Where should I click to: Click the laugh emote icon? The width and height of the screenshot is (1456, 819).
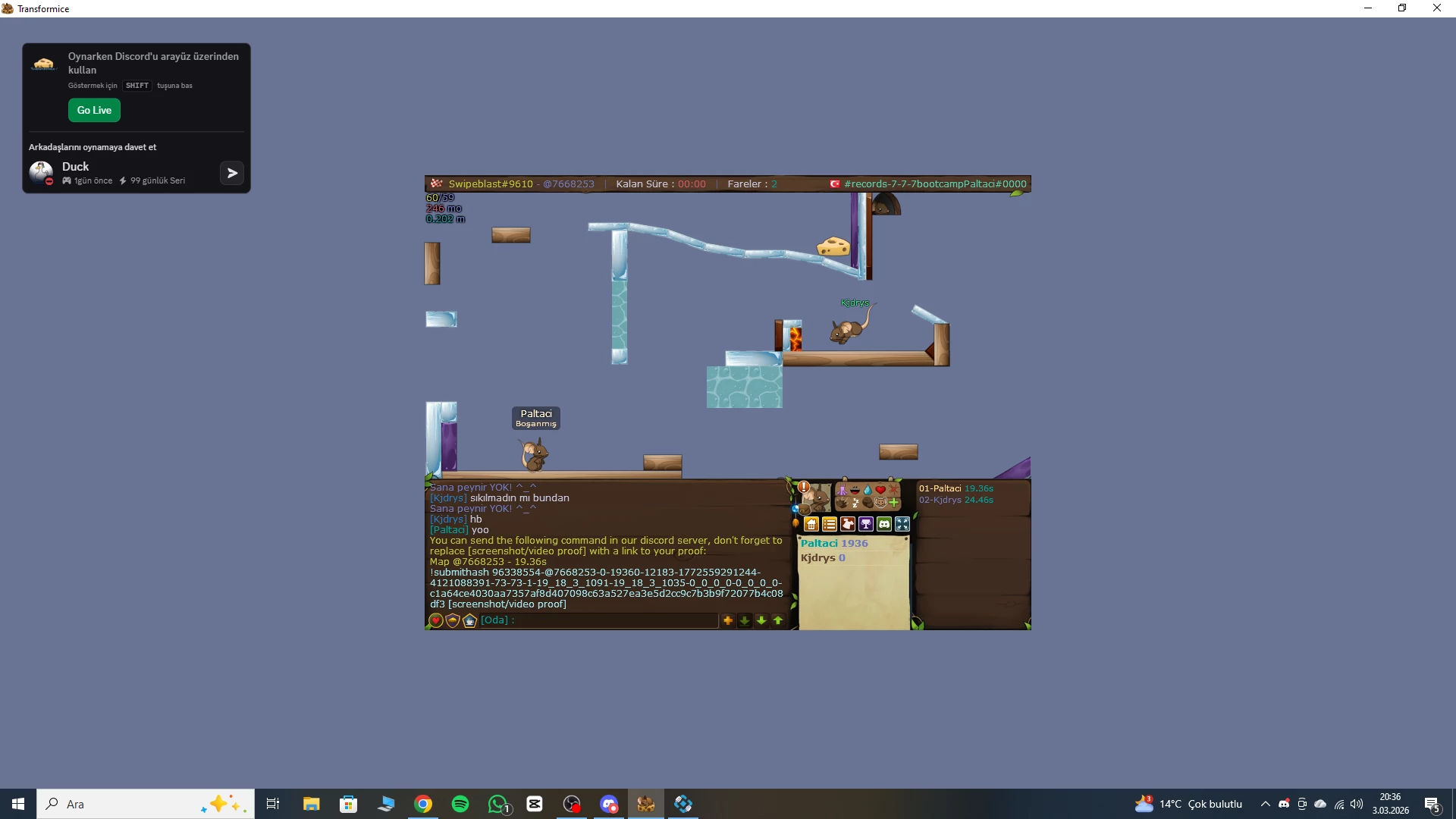[855, 490]
